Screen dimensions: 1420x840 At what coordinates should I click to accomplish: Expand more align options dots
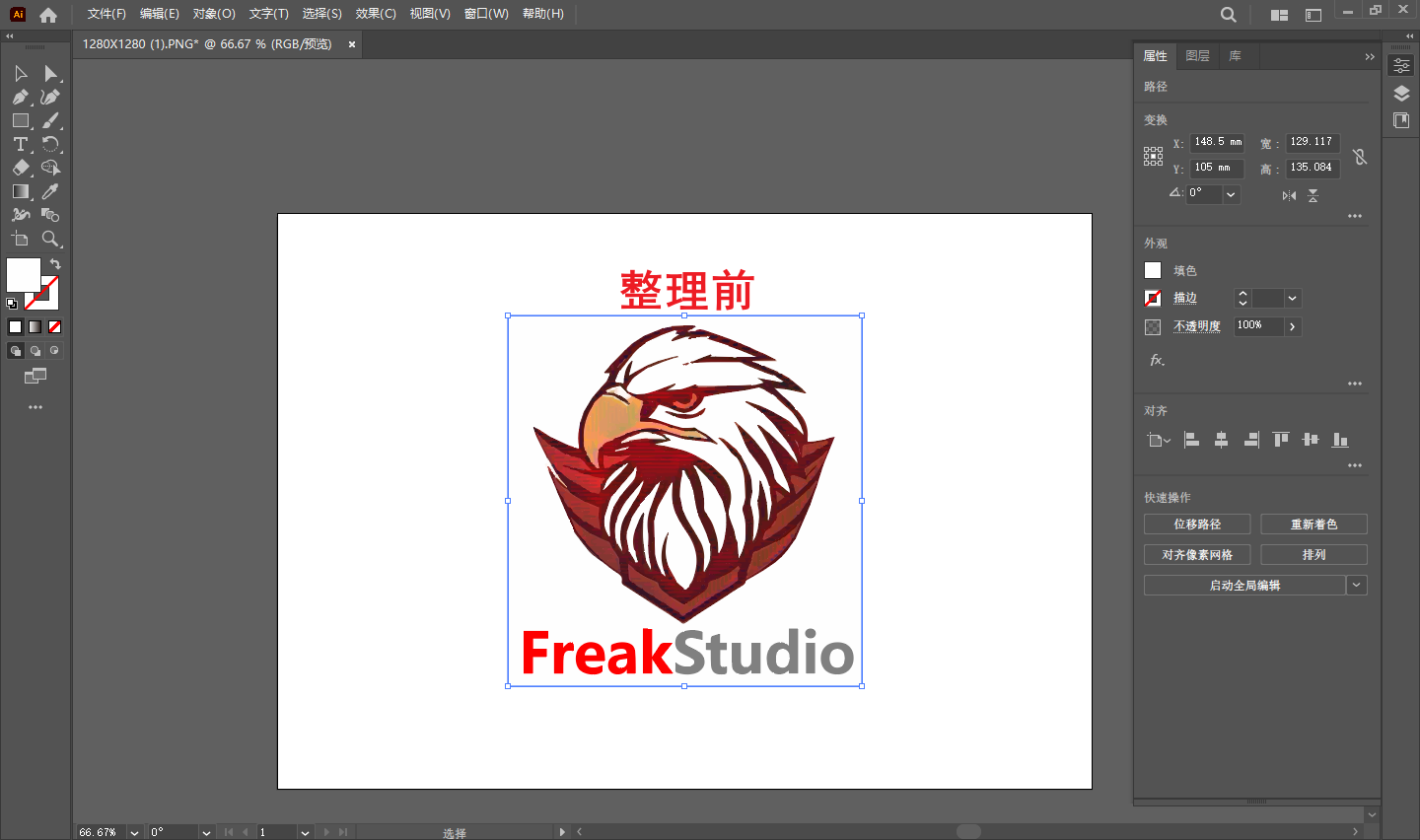click(1355, 465)
